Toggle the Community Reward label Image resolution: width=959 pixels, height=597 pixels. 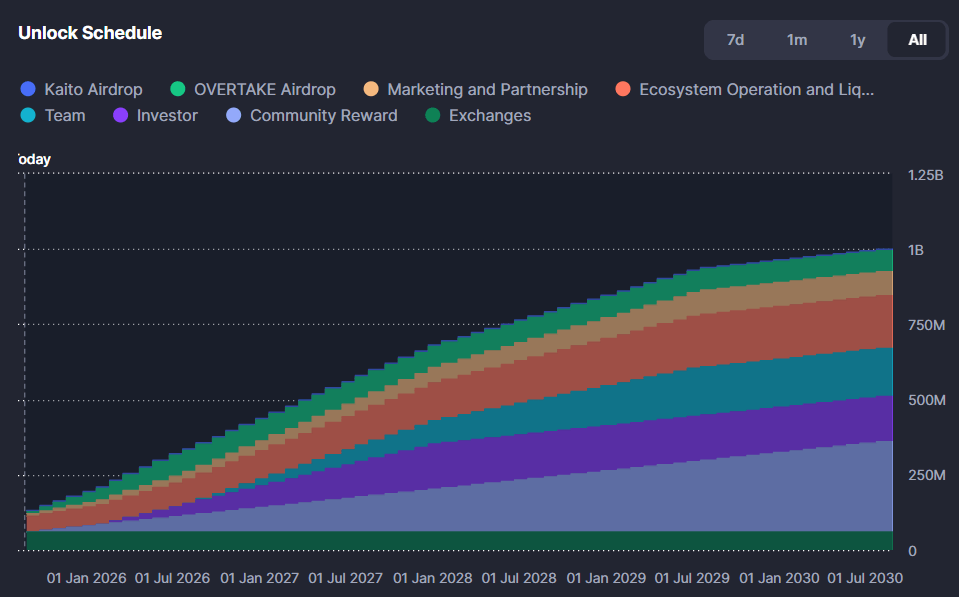323,115
